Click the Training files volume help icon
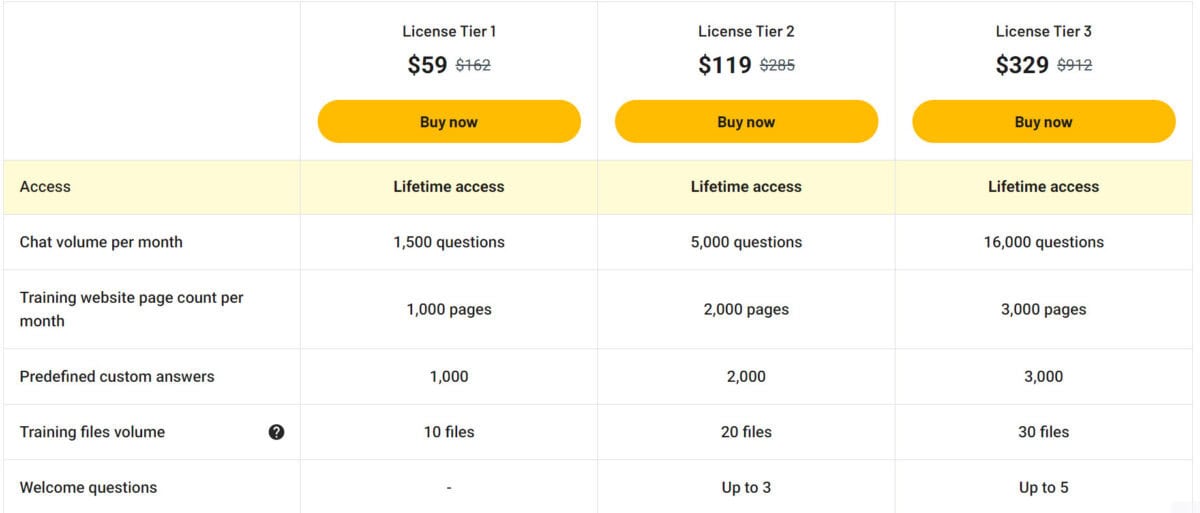The image size is (1200, 513). point(277,432)
